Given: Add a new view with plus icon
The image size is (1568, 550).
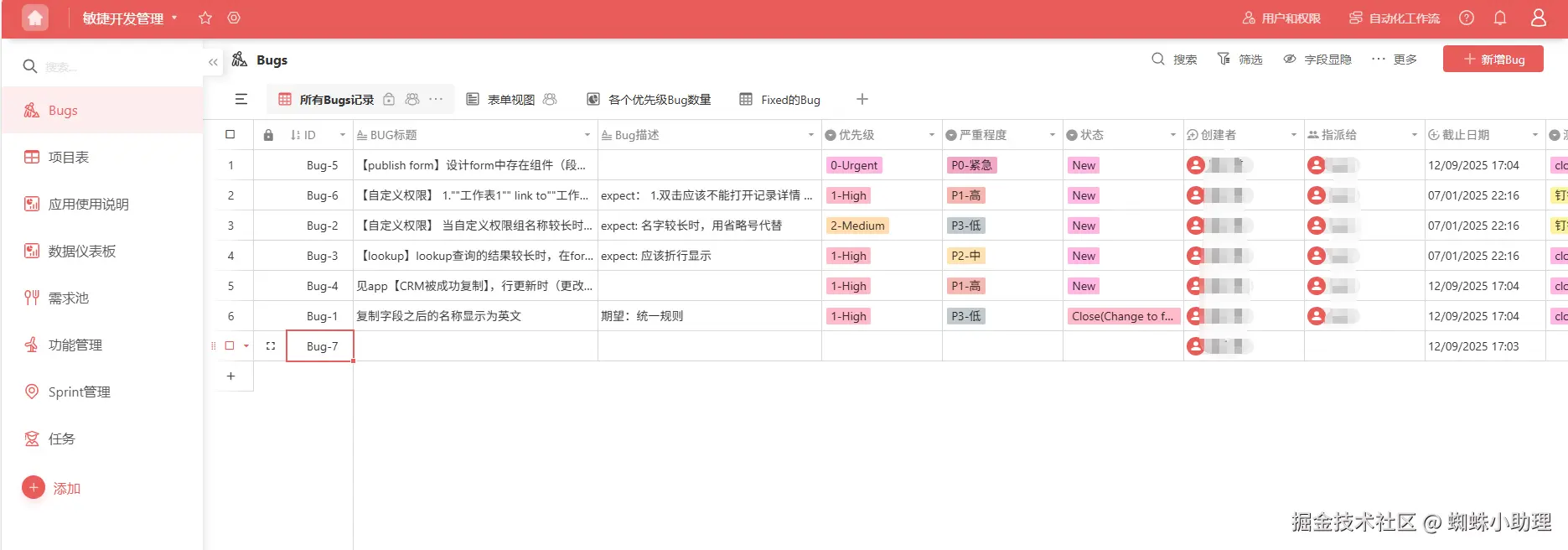Looking at the screenshot, I should 862,99.
